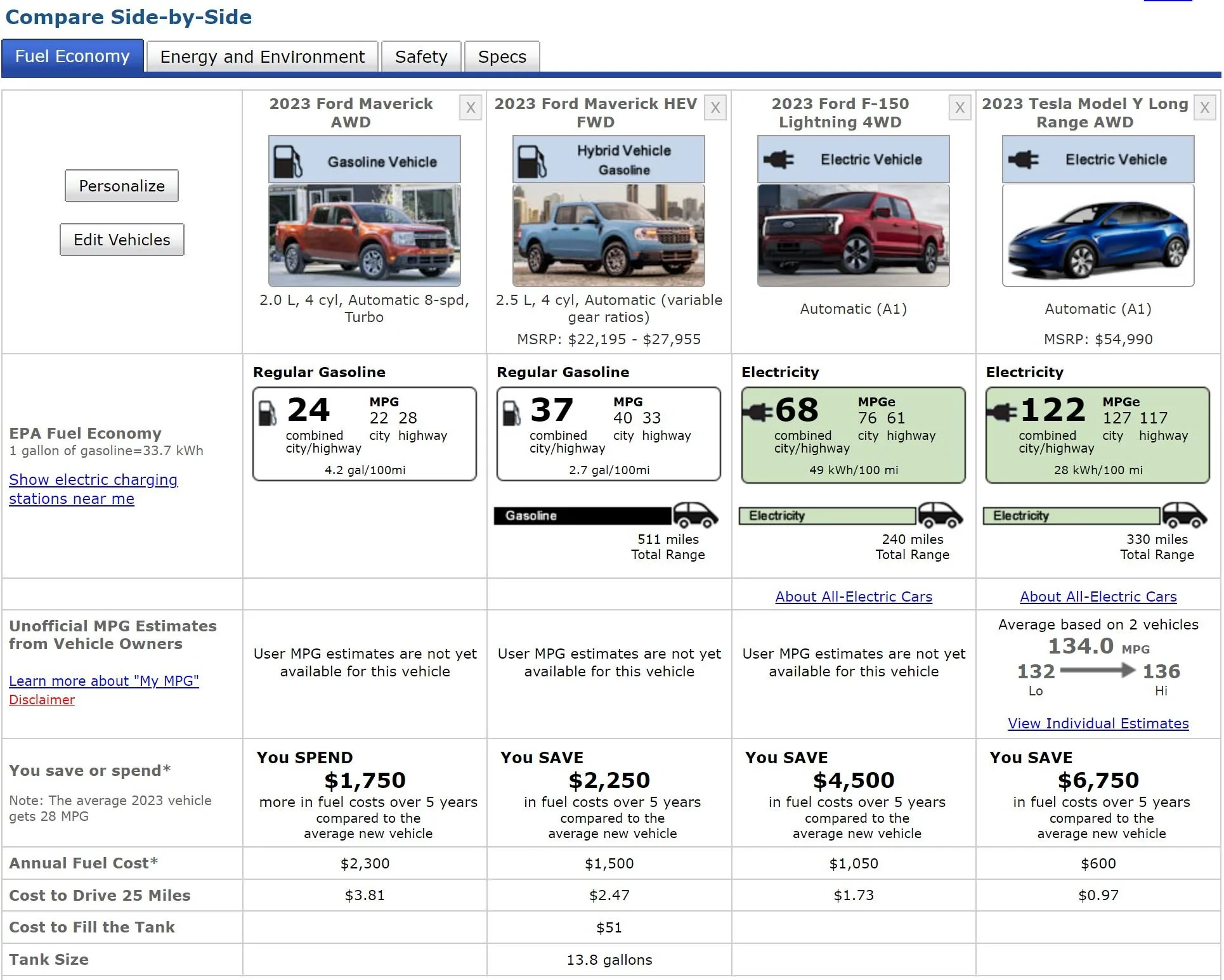The image size is (1224, 980).
Task: Open the red Disclaimer link
Action: click(x=42, y=700)
